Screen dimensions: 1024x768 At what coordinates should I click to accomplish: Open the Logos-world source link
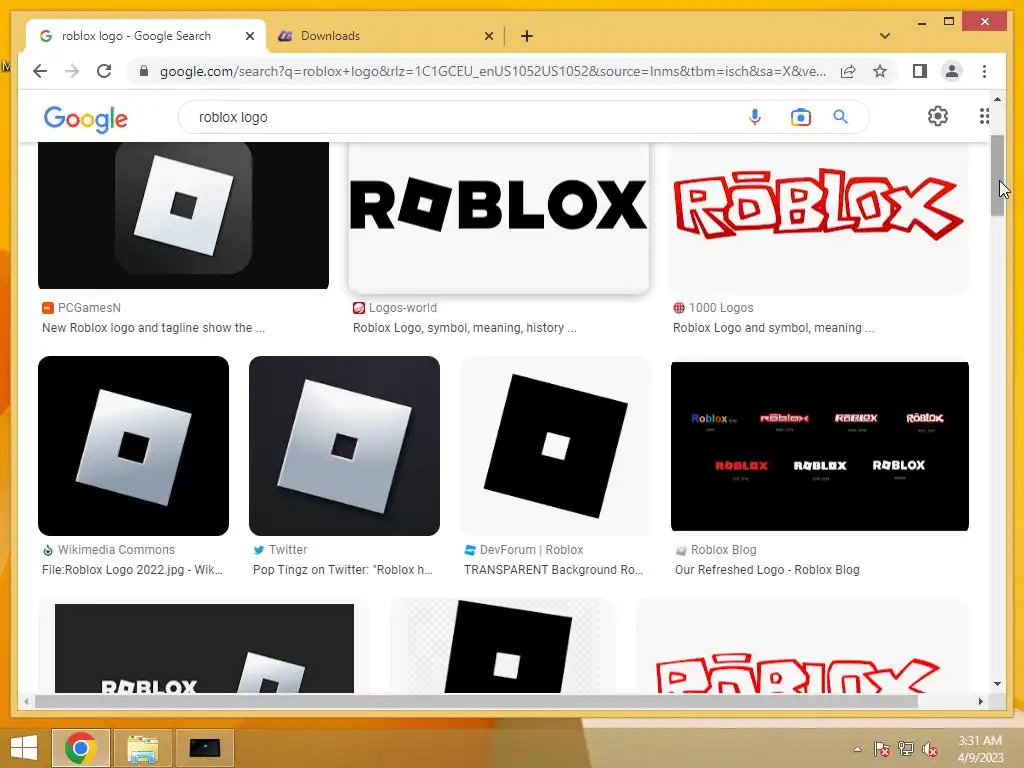(x=395, y=308)
